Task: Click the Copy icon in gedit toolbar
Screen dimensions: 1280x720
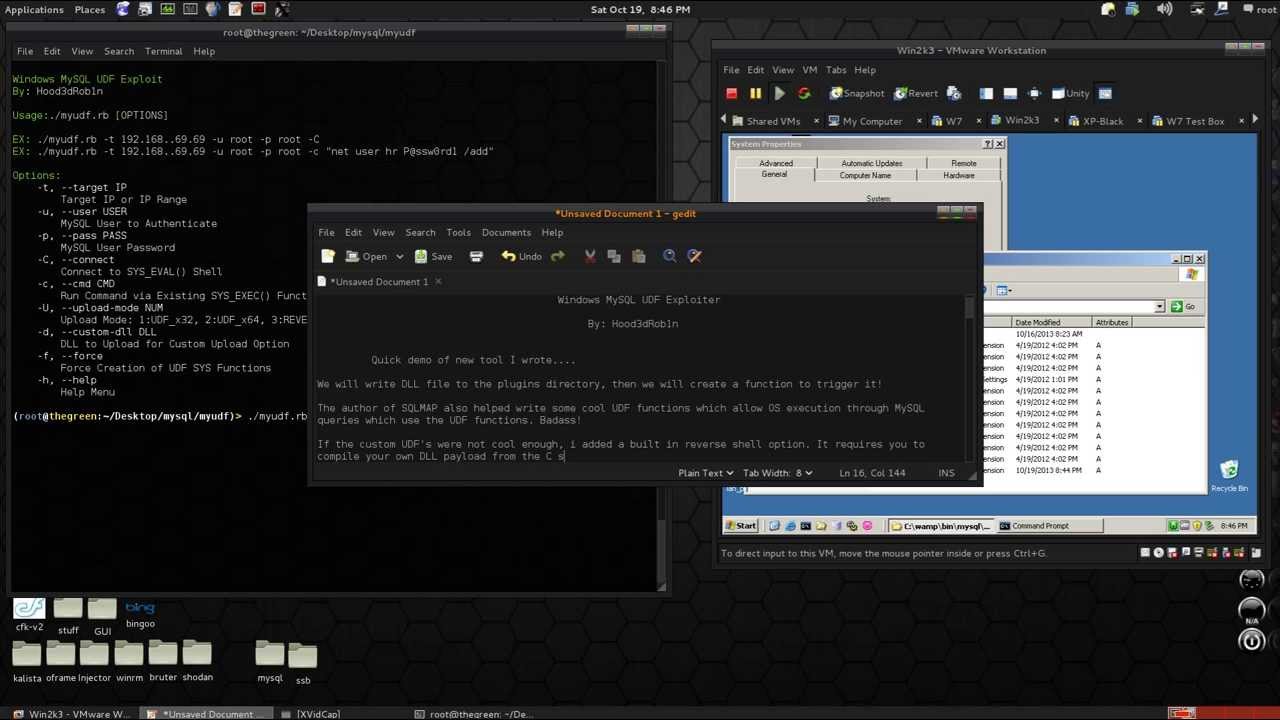Action: (x=614, y=256)
